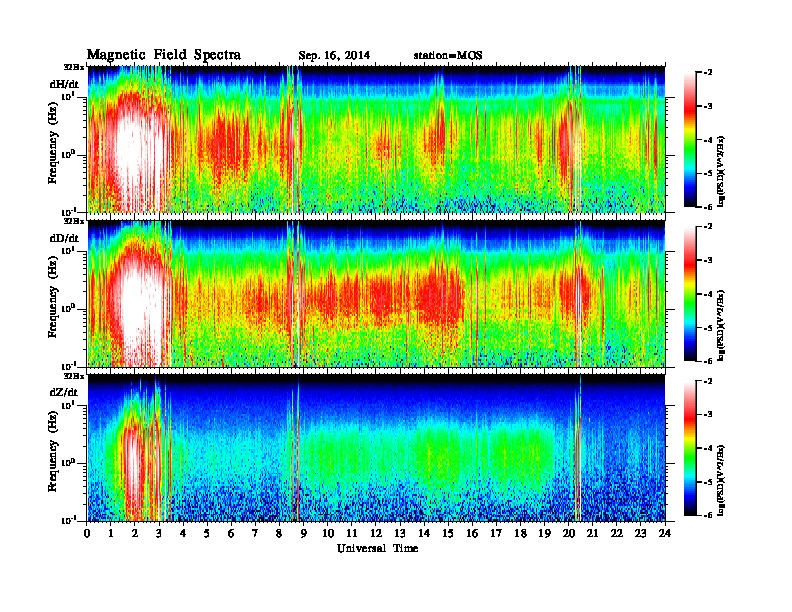This screenshot has width=792, height=612.
Task: Click the PSD units label beside the dZ/dt colorbar
Action: [722, 479]
